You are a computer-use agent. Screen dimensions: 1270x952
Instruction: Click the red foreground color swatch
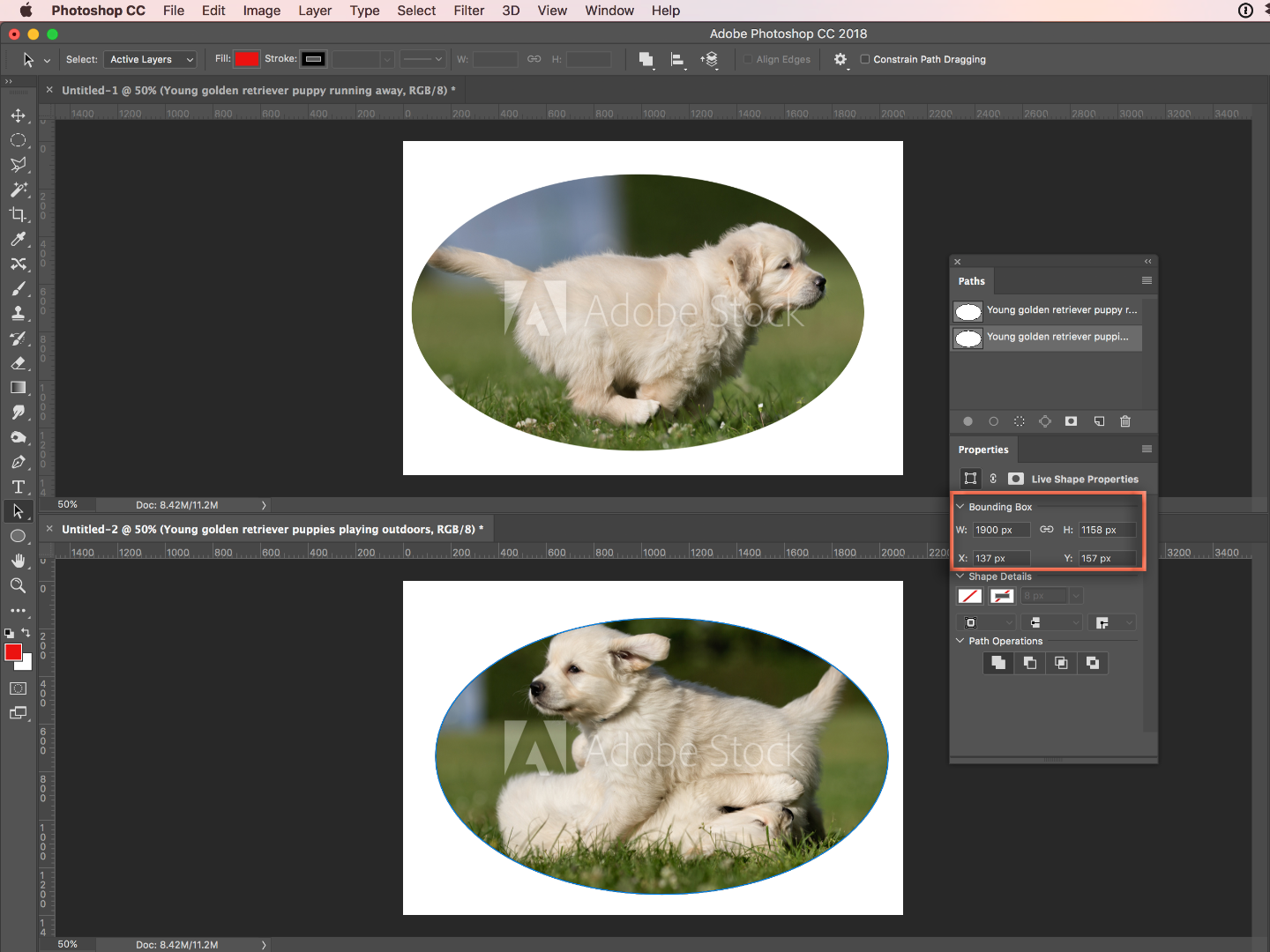tap(13, 652)
